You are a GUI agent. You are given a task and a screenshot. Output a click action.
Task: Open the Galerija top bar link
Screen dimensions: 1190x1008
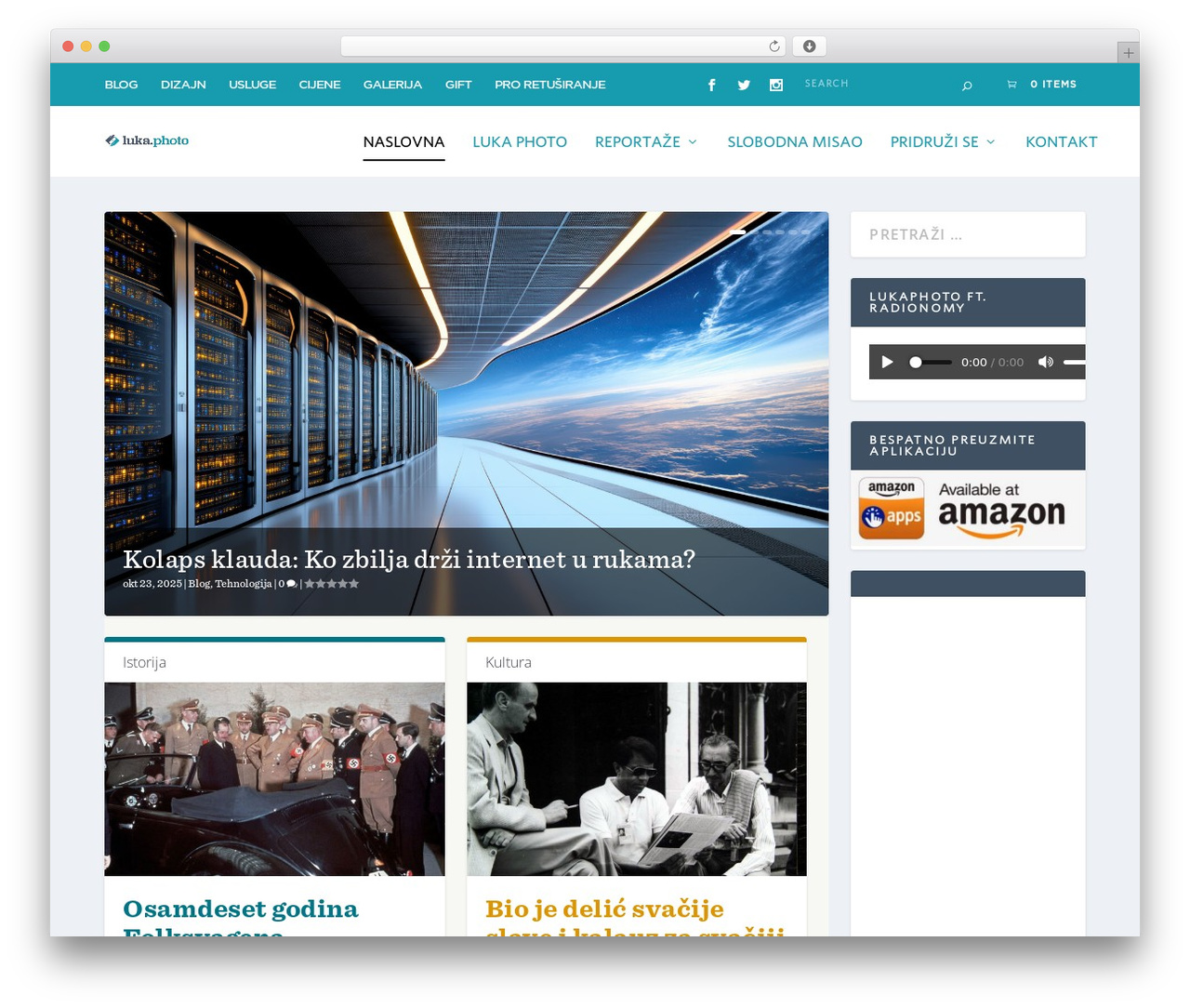392,85
